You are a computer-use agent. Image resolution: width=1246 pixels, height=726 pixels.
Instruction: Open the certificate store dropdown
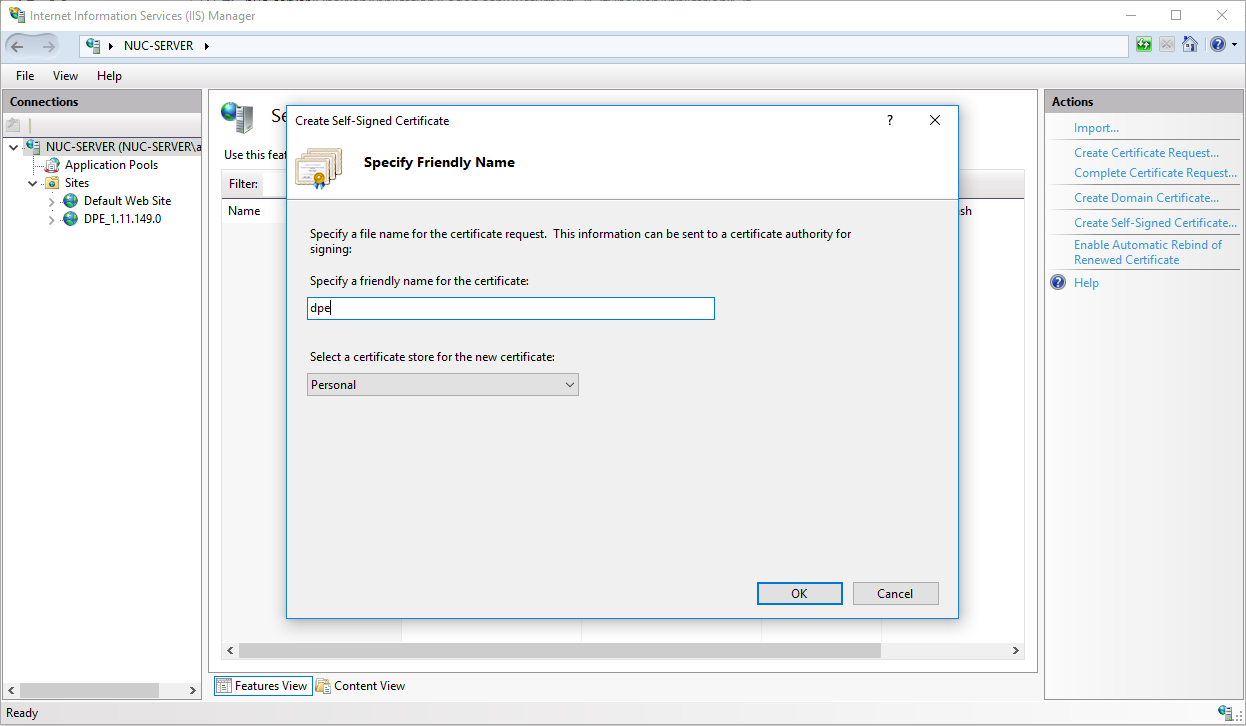pos(442,385)
